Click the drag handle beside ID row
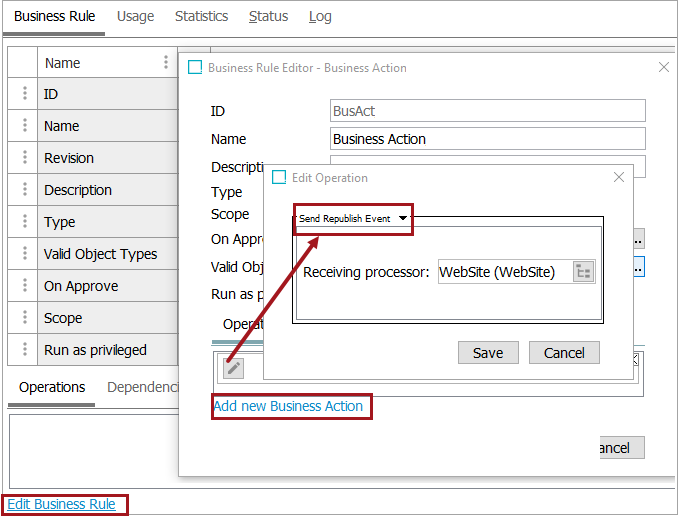Viewport: 680px width, 516px height. [24, 94]
